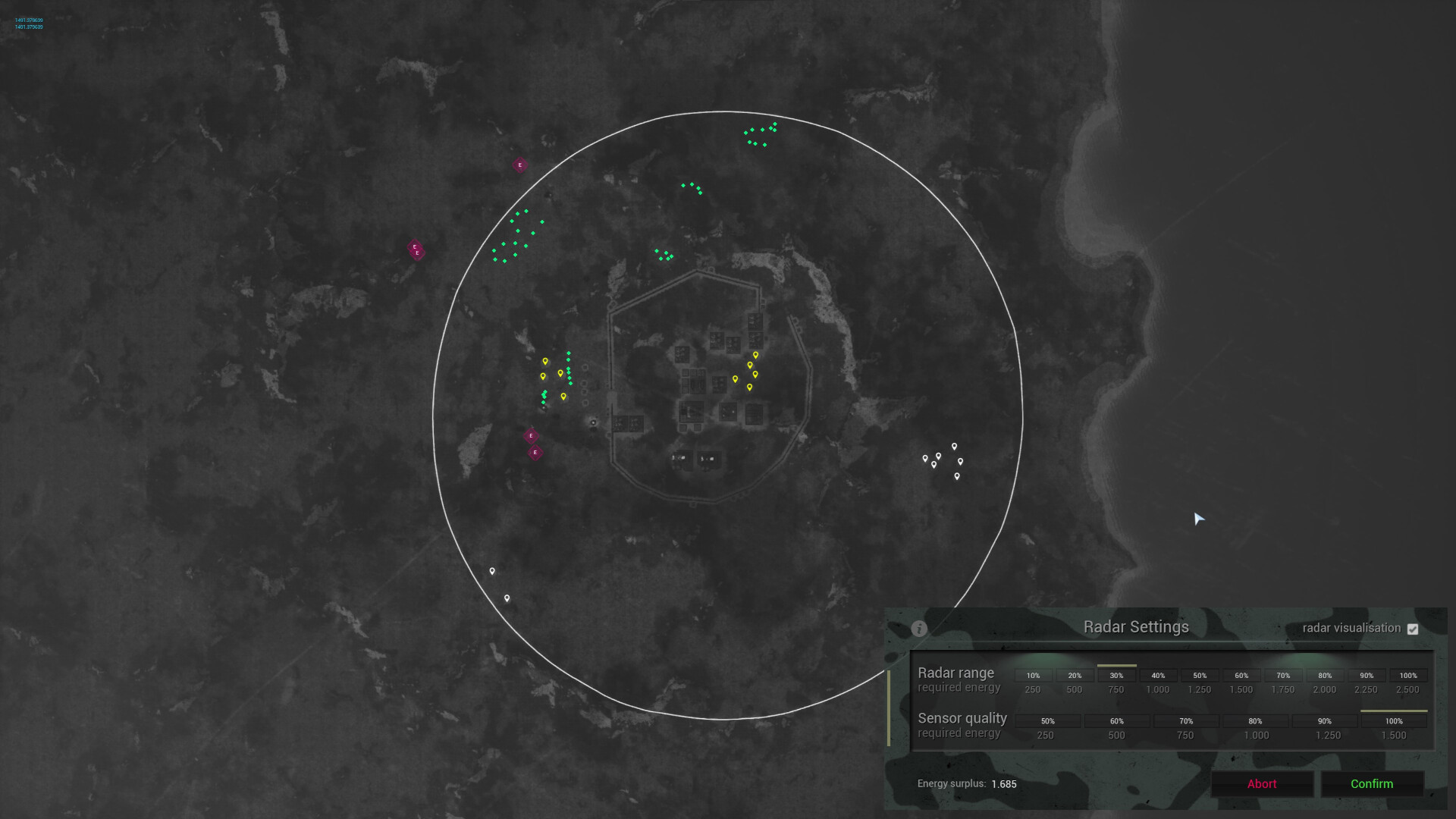Toggle the radar visualisation checkbox
The width and height of the screenshot is (1456, 819).
[x=1412, y=628]
